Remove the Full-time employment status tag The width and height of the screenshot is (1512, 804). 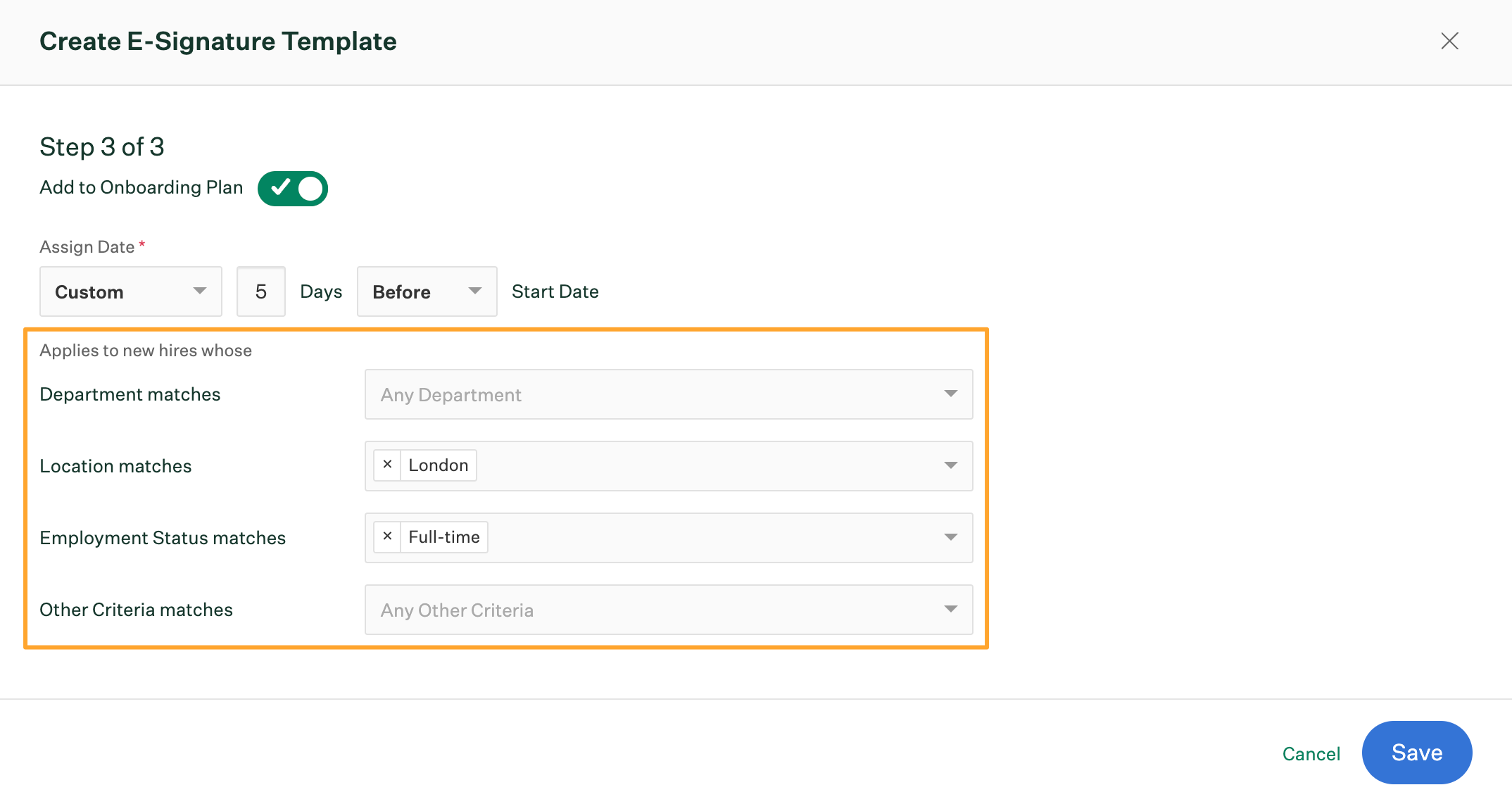pyautogui.click(x=387, y=536)
